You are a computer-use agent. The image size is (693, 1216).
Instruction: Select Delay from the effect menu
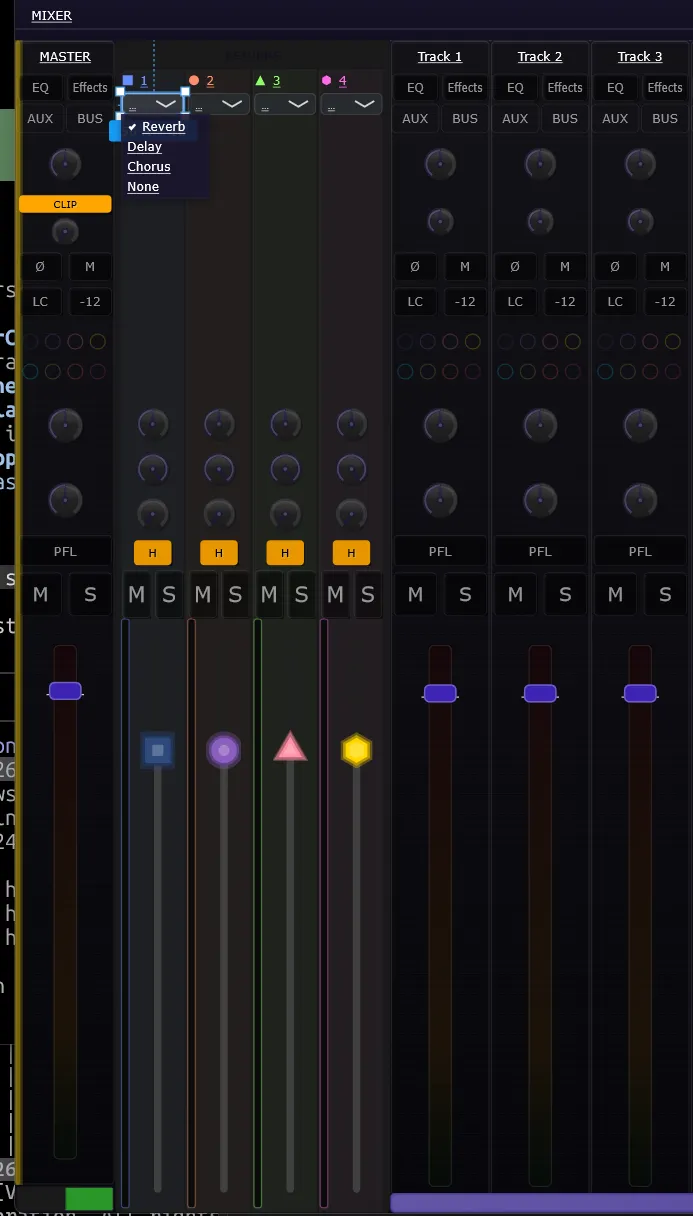click(145, 147)
